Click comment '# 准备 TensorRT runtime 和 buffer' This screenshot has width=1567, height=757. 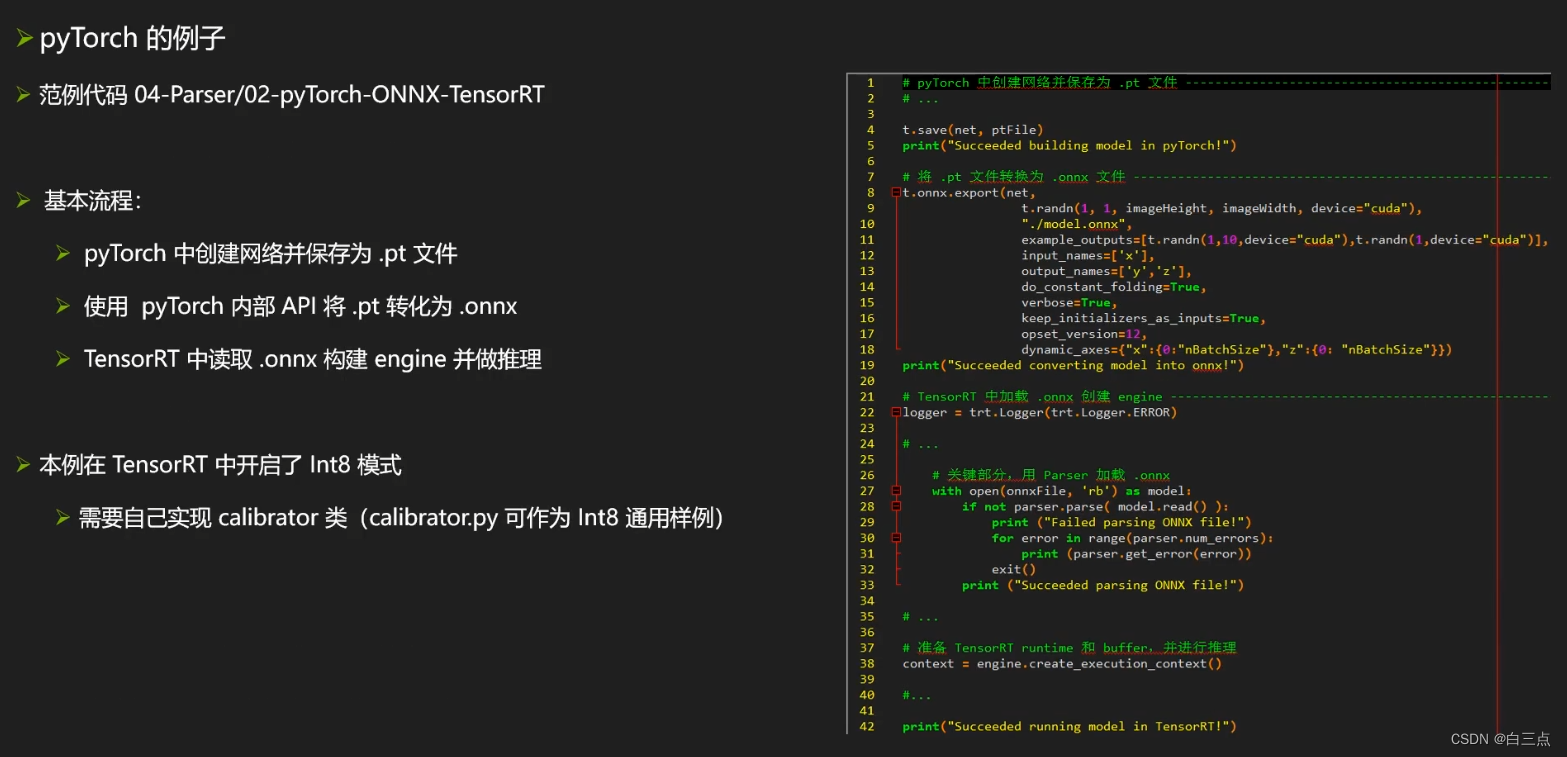pyautogui.click(x=1069, y=647)
